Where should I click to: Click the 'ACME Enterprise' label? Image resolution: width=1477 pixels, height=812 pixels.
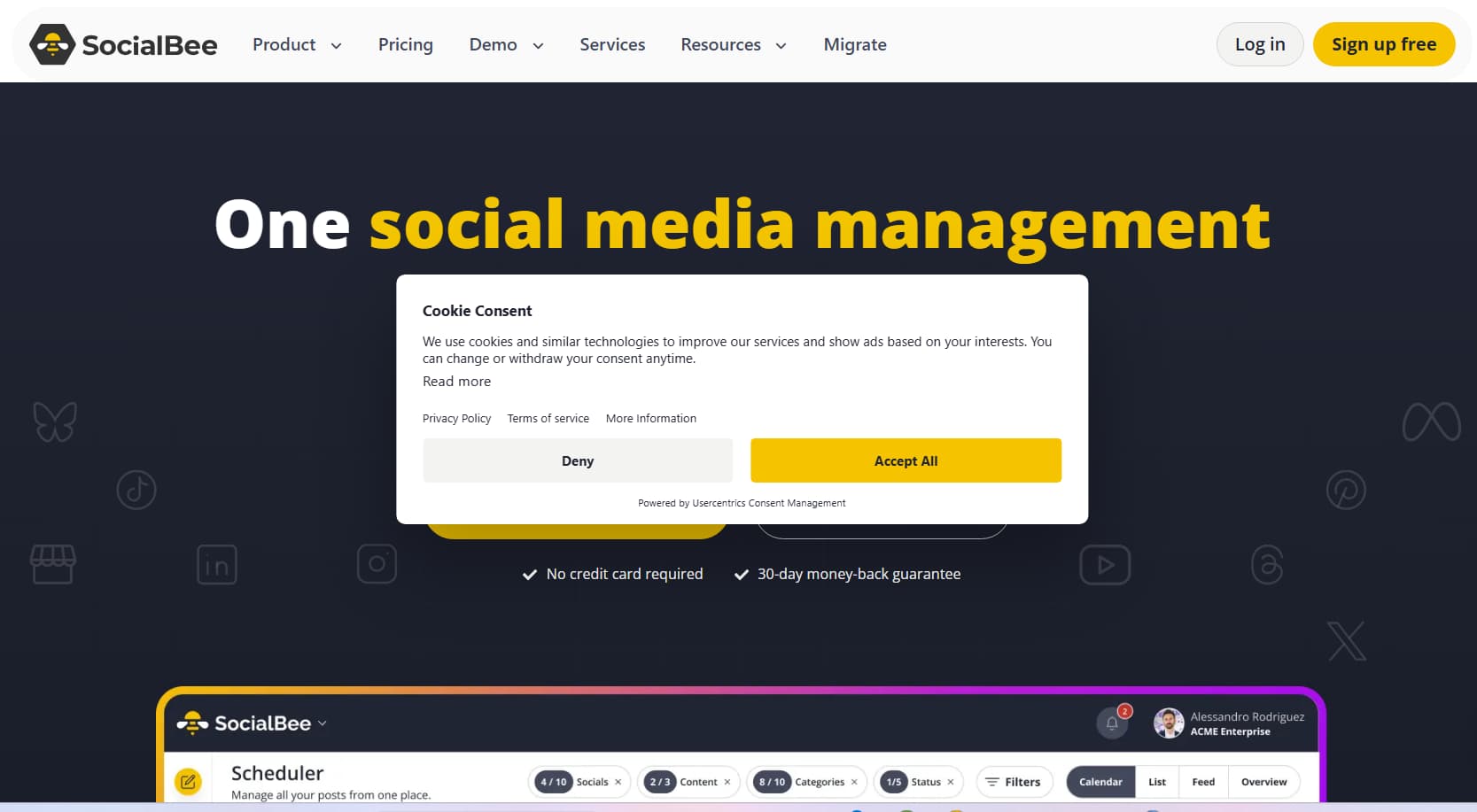click(1230, 731)
